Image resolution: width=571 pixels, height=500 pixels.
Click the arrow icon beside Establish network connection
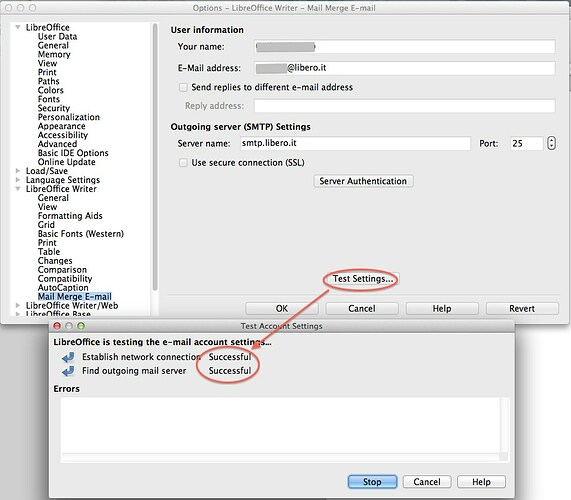68,357
